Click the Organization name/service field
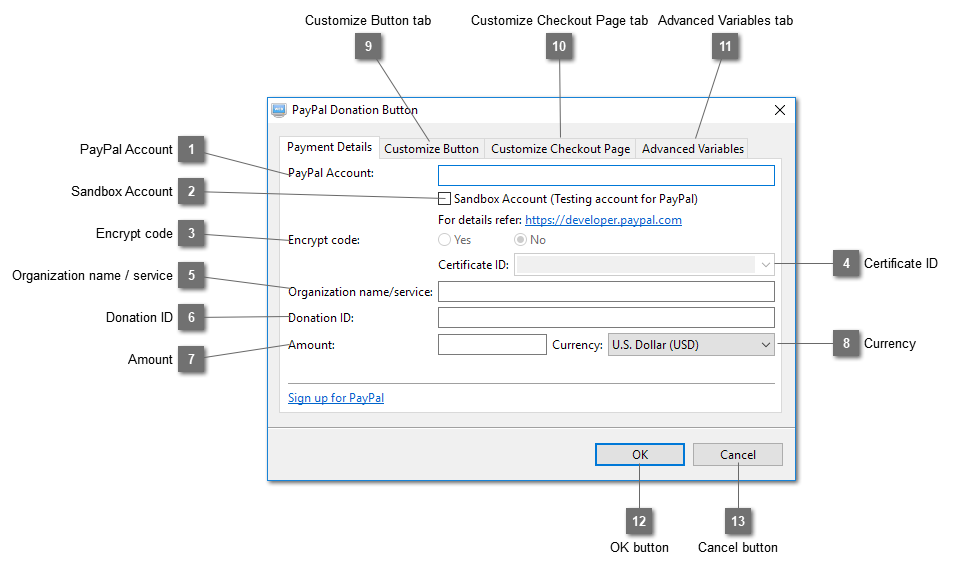 606,292
